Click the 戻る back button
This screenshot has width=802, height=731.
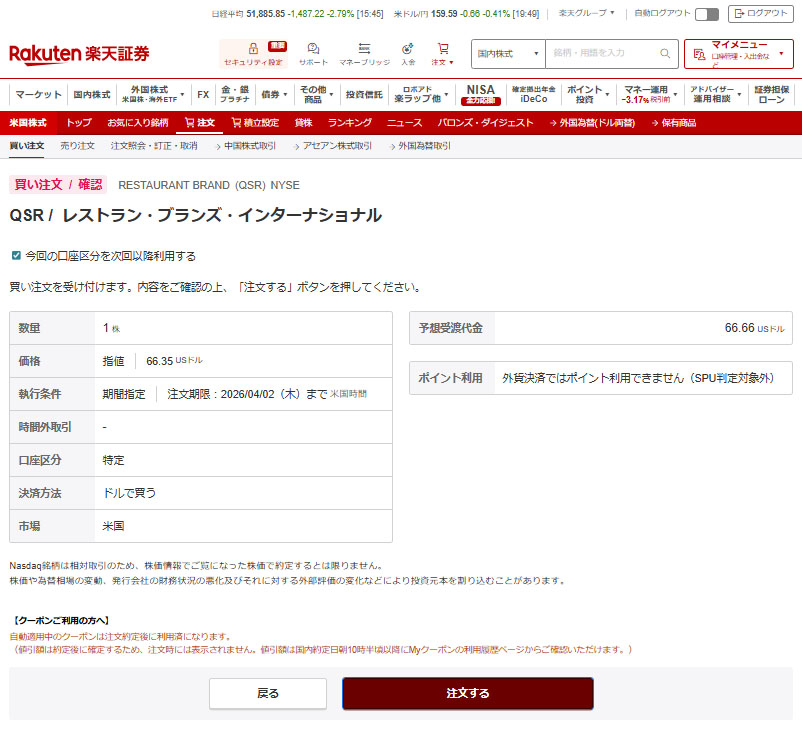click(x=268, y=693)
